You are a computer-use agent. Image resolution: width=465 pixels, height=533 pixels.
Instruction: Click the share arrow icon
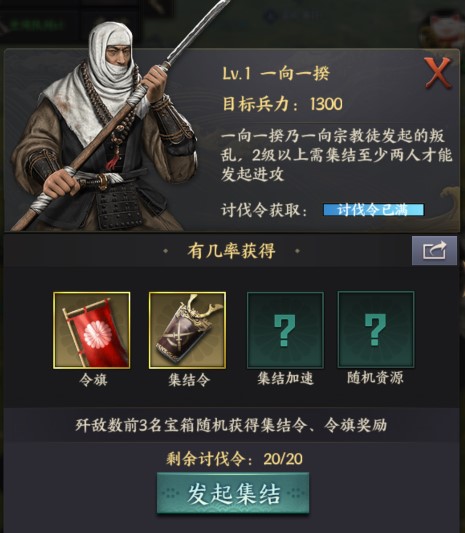click(434, 251)
